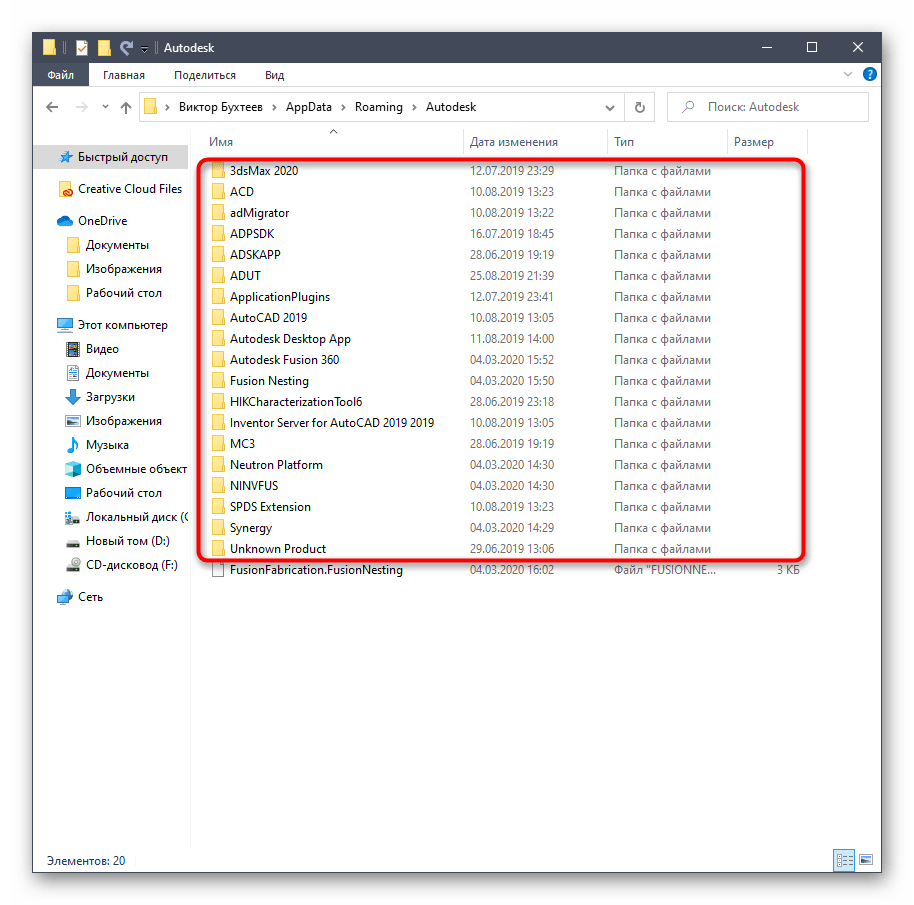This screenshot has height=905, width=914.
Task: Open the Customize Quick Access Toolbar dropdown
Action: pyautogui.click(x=145, y=49)
